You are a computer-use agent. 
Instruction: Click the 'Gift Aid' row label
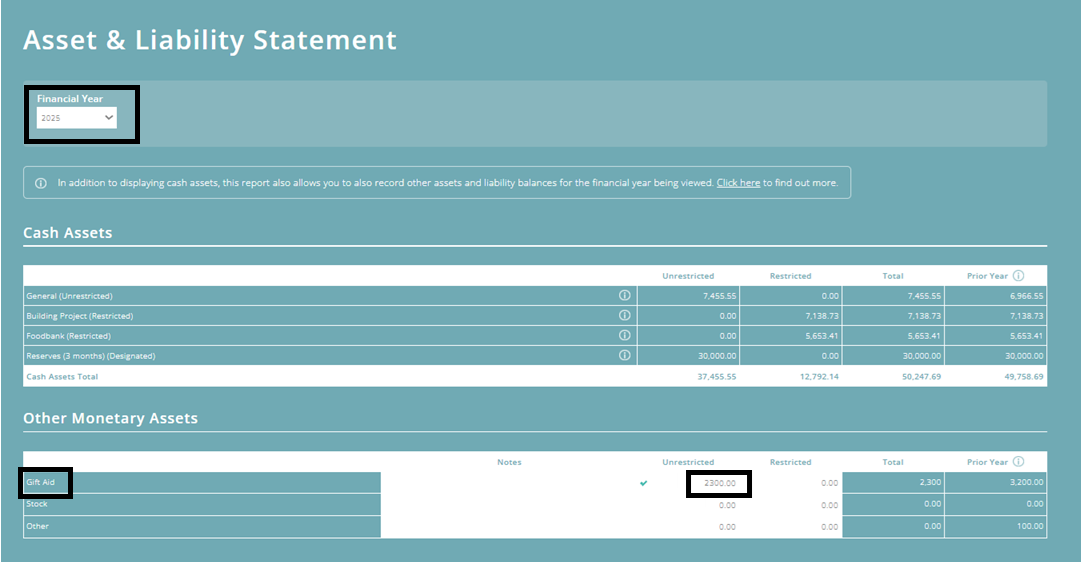click(x=40, y=482)
